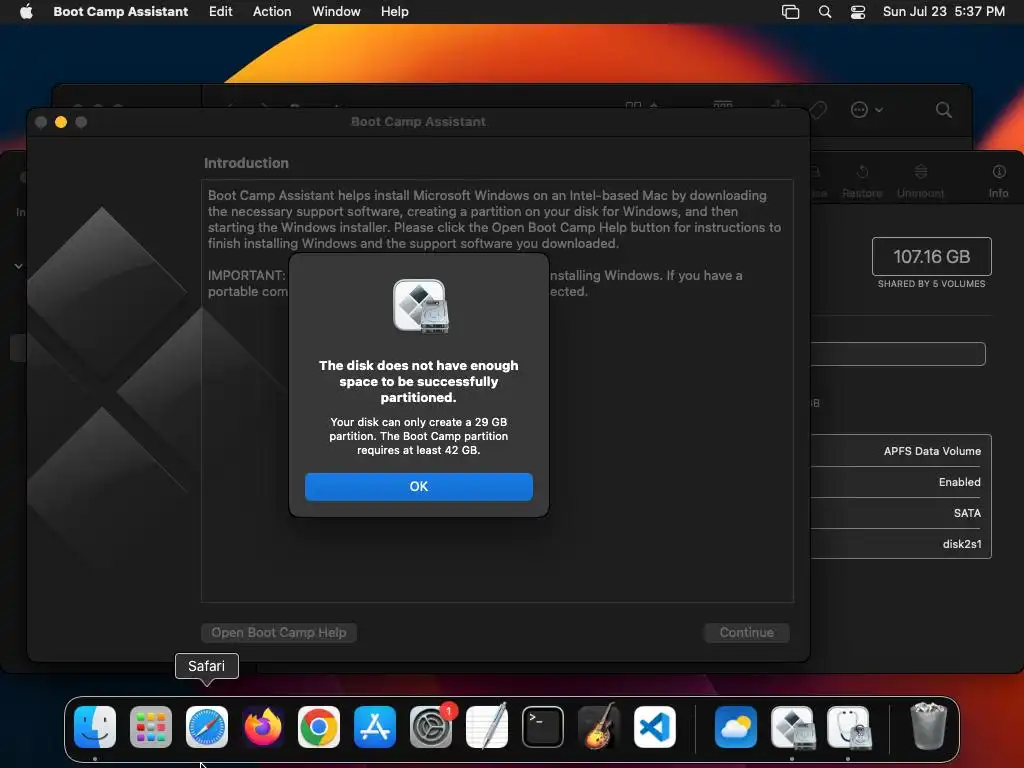Screen dimensions: 1024x768
Task: Open Spotlight search in menu bar
Action: pyautogui.click(x=825, y=12)
